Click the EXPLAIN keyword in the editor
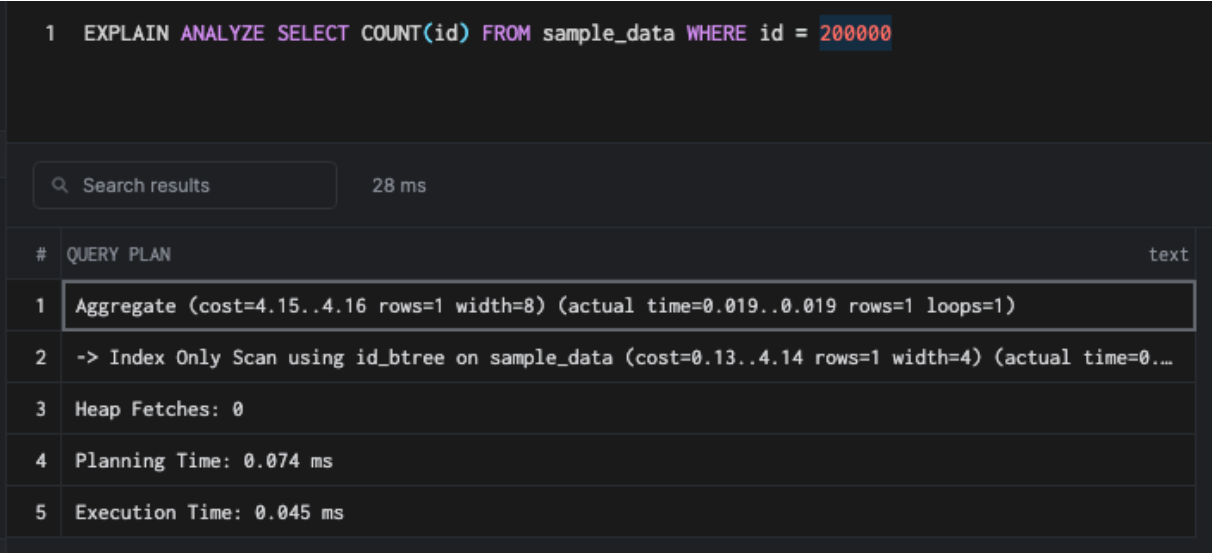 pyautogui.click(x=126, y=33)
